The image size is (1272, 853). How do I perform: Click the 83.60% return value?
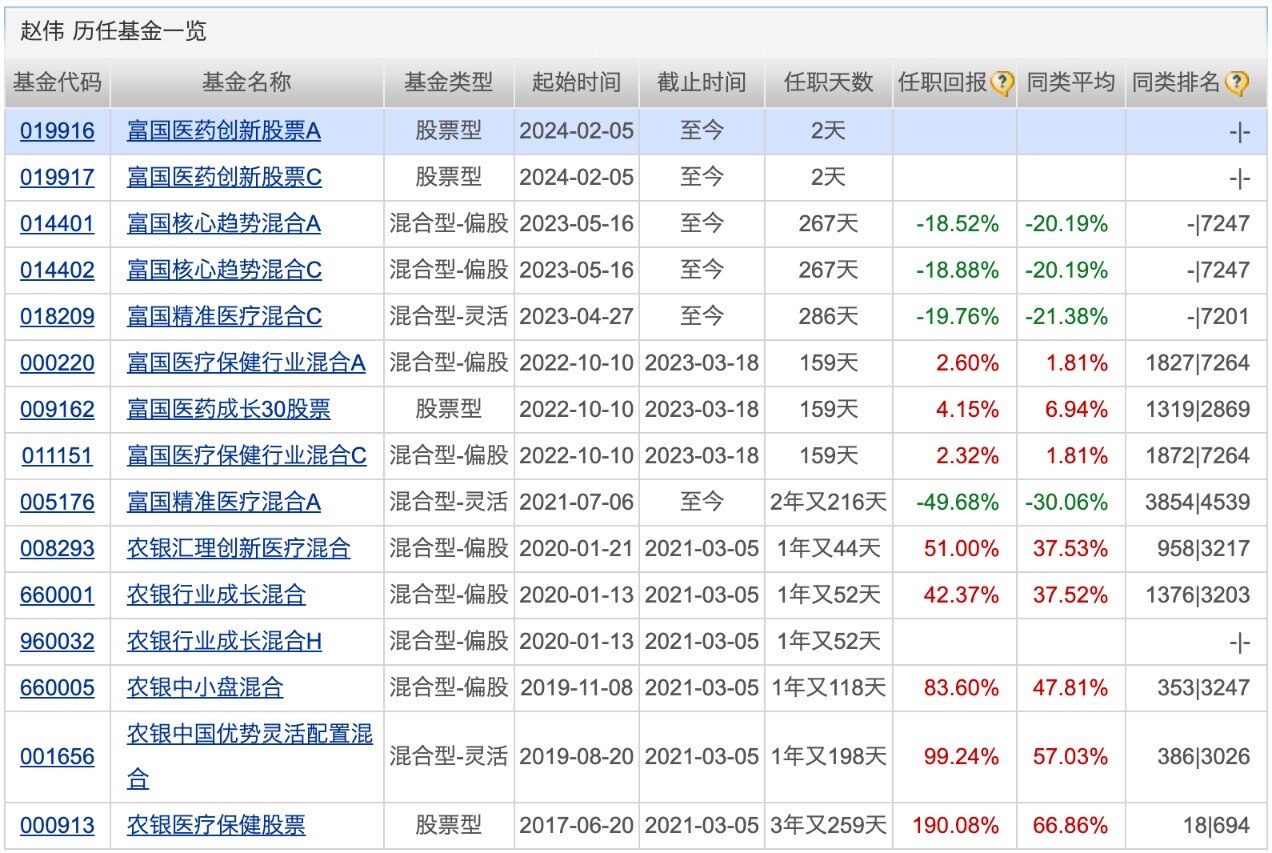coord(961,688)
